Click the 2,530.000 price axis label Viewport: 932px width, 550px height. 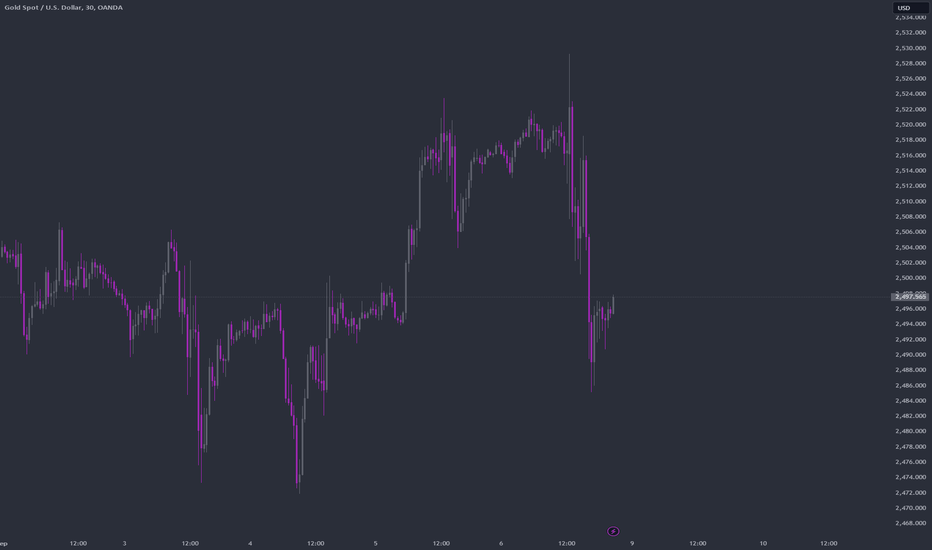[x=910, y=48]
